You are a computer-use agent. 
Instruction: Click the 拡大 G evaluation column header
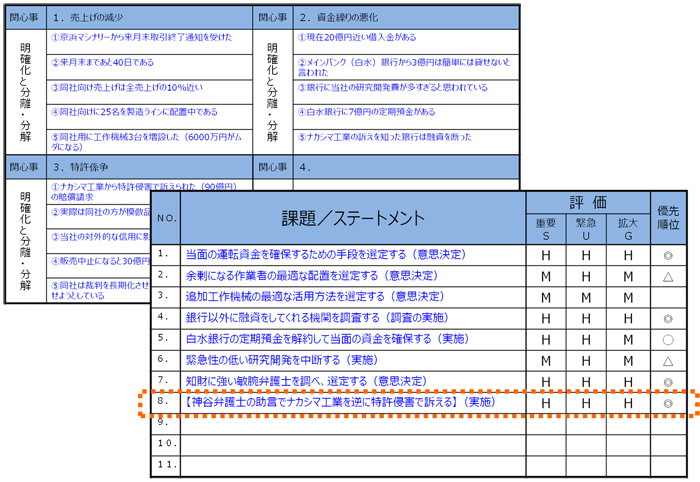click(629, 229)
